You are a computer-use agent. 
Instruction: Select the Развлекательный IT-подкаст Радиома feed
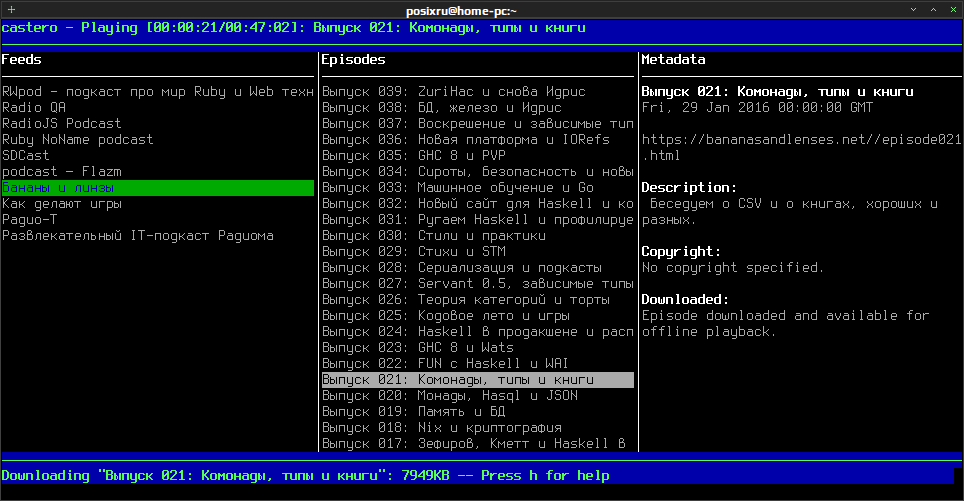point(138,235)
